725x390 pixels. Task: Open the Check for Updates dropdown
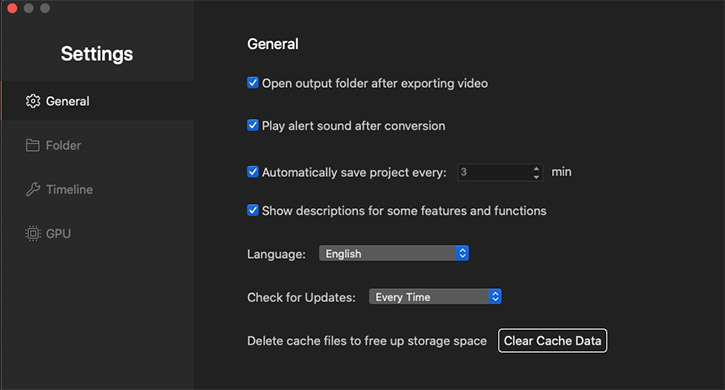(435, 297)
